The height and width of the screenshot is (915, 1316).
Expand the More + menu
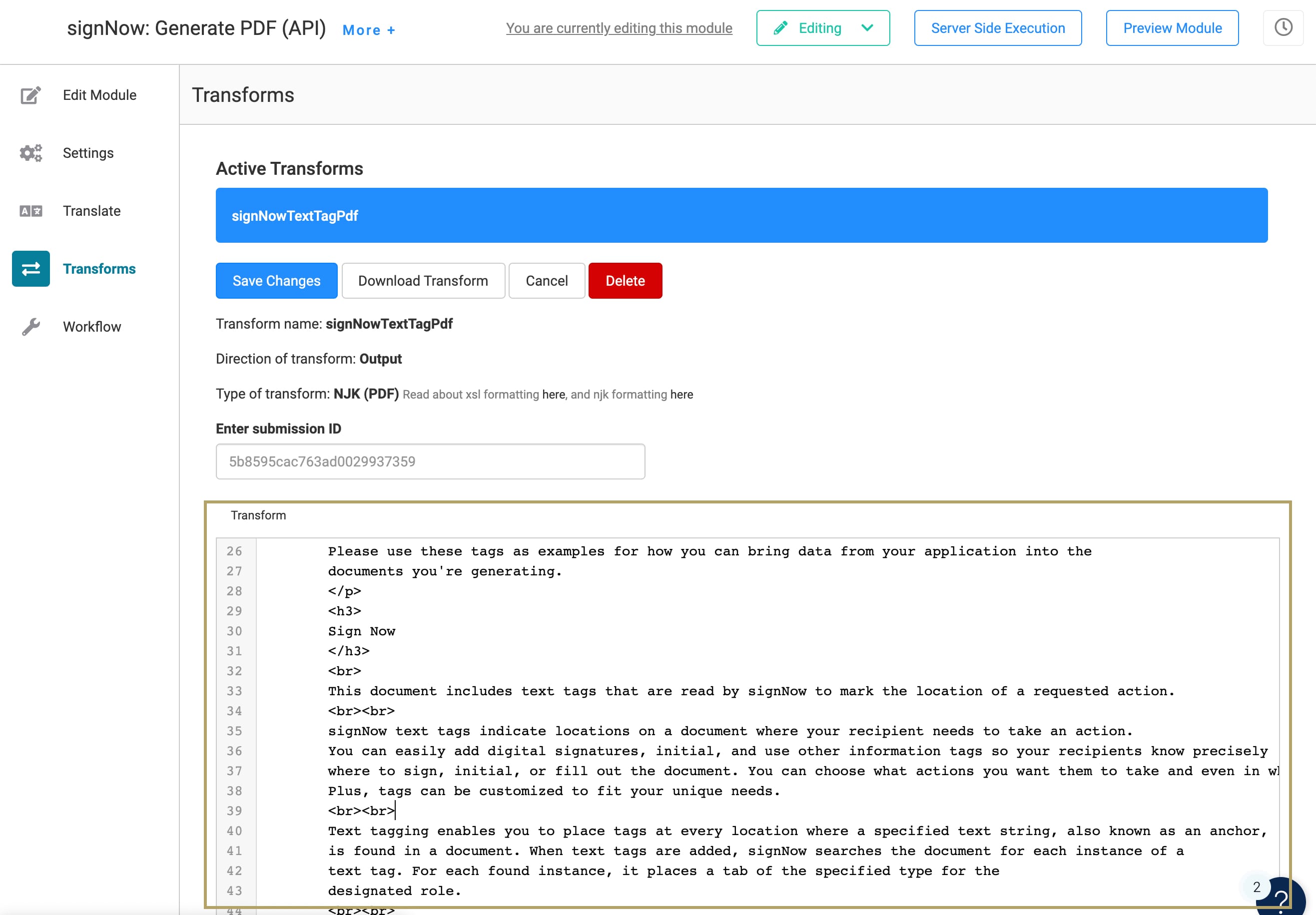point(369,30)
